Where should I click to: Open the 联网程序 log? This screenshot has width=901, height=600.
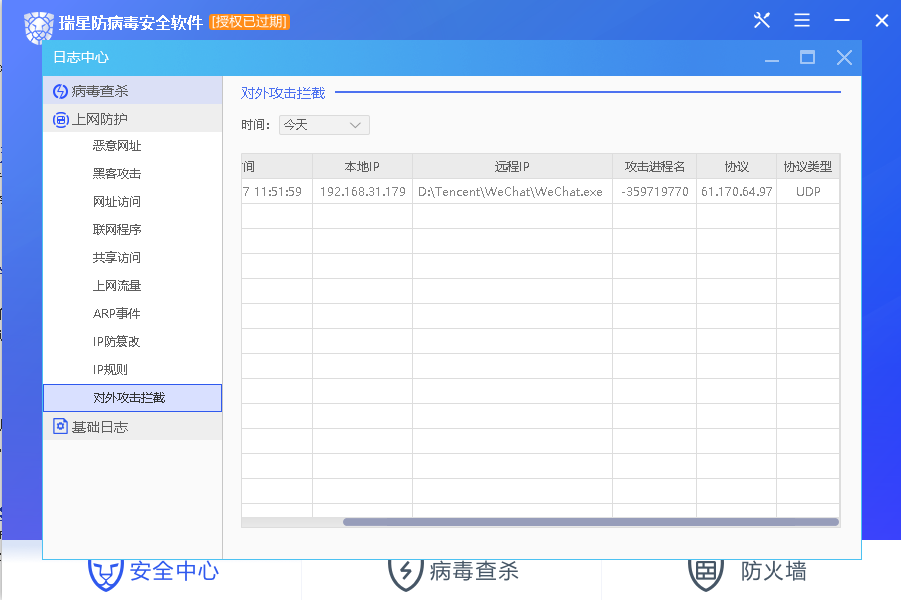[x=117, y=230]
